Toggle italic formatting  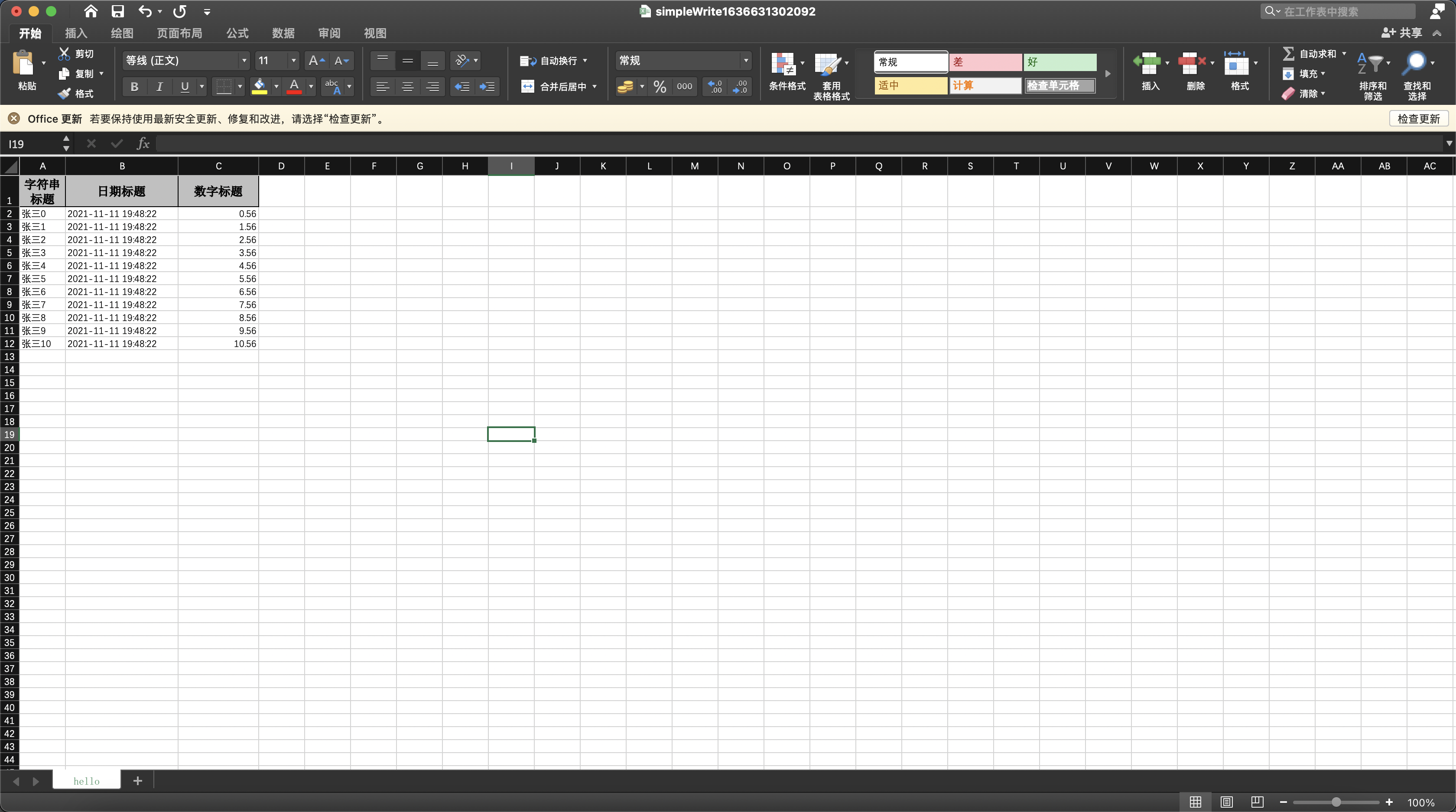pyautogui.click(x=159, y=87)
